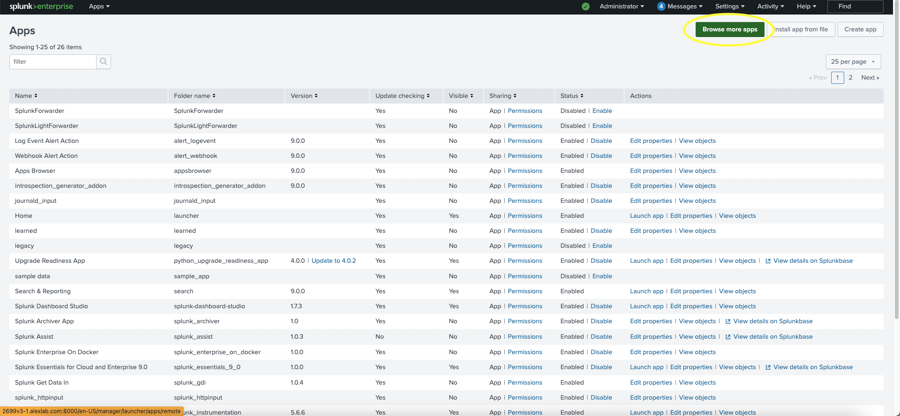Click external link icon in Splunk Assist row

tap(727, 337)
